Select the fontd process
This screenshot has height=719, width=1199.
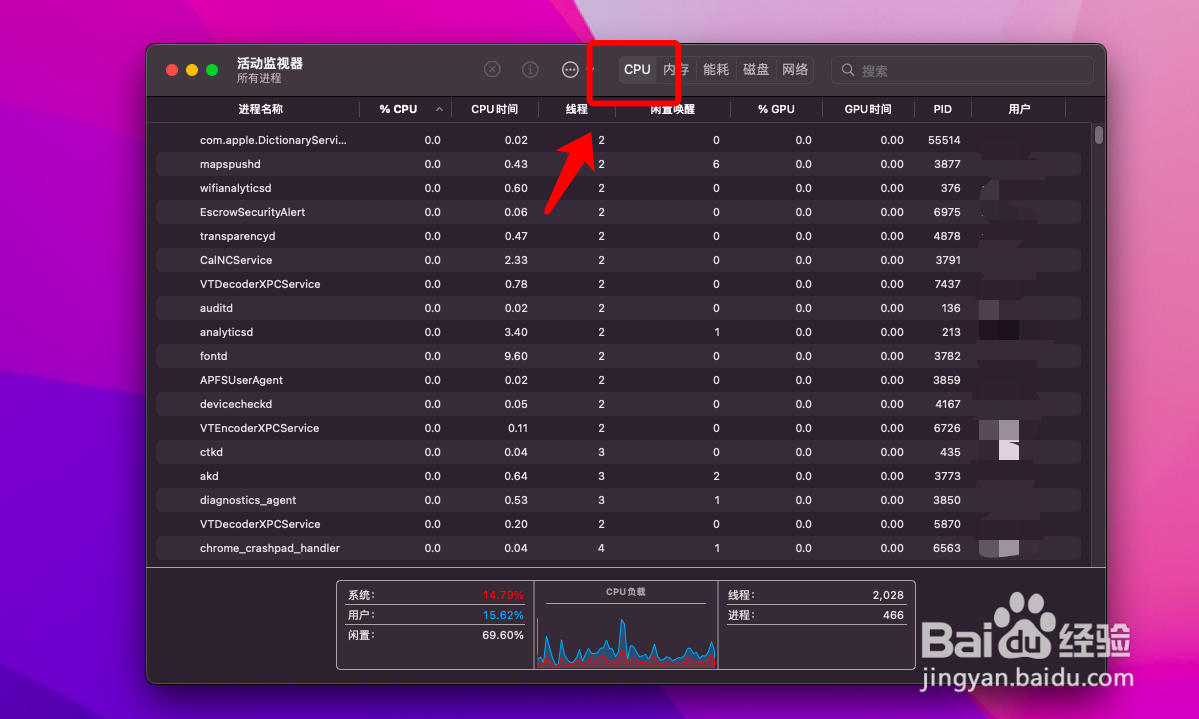coord(618,356)
